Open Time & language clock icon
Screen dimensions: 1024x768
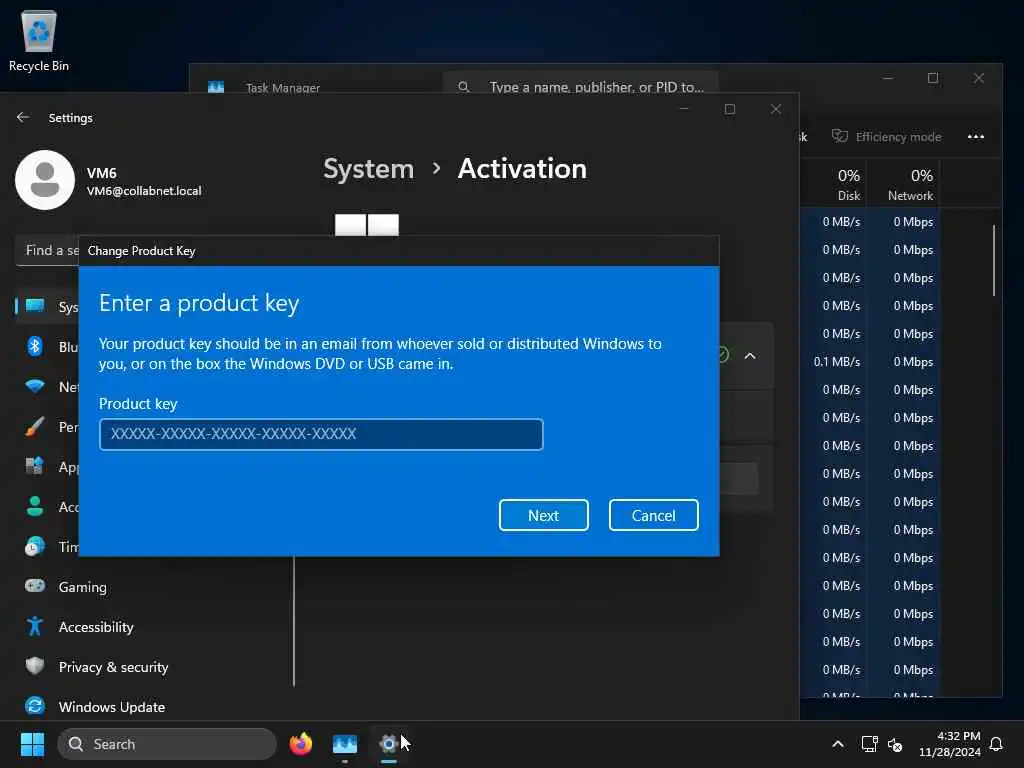coord(35,546)
